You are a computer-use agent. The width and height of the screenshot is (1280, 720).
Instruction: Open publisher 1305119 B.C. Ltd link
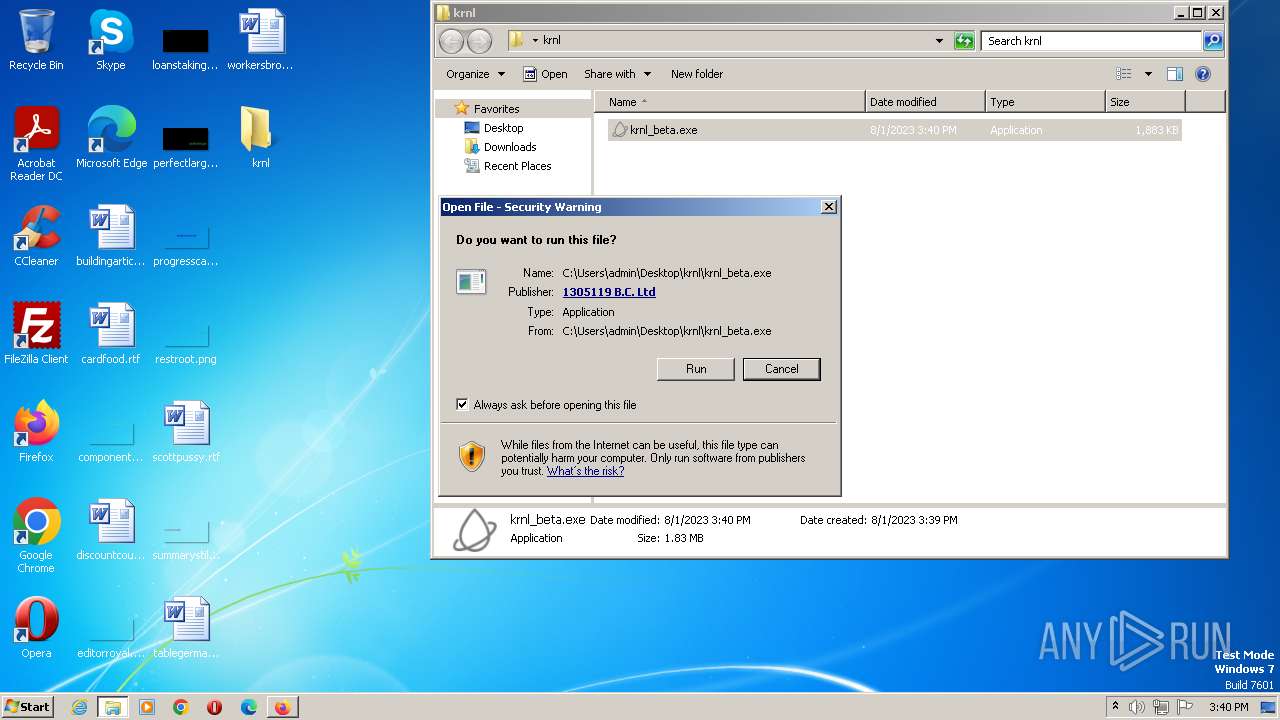coord(609,292)
